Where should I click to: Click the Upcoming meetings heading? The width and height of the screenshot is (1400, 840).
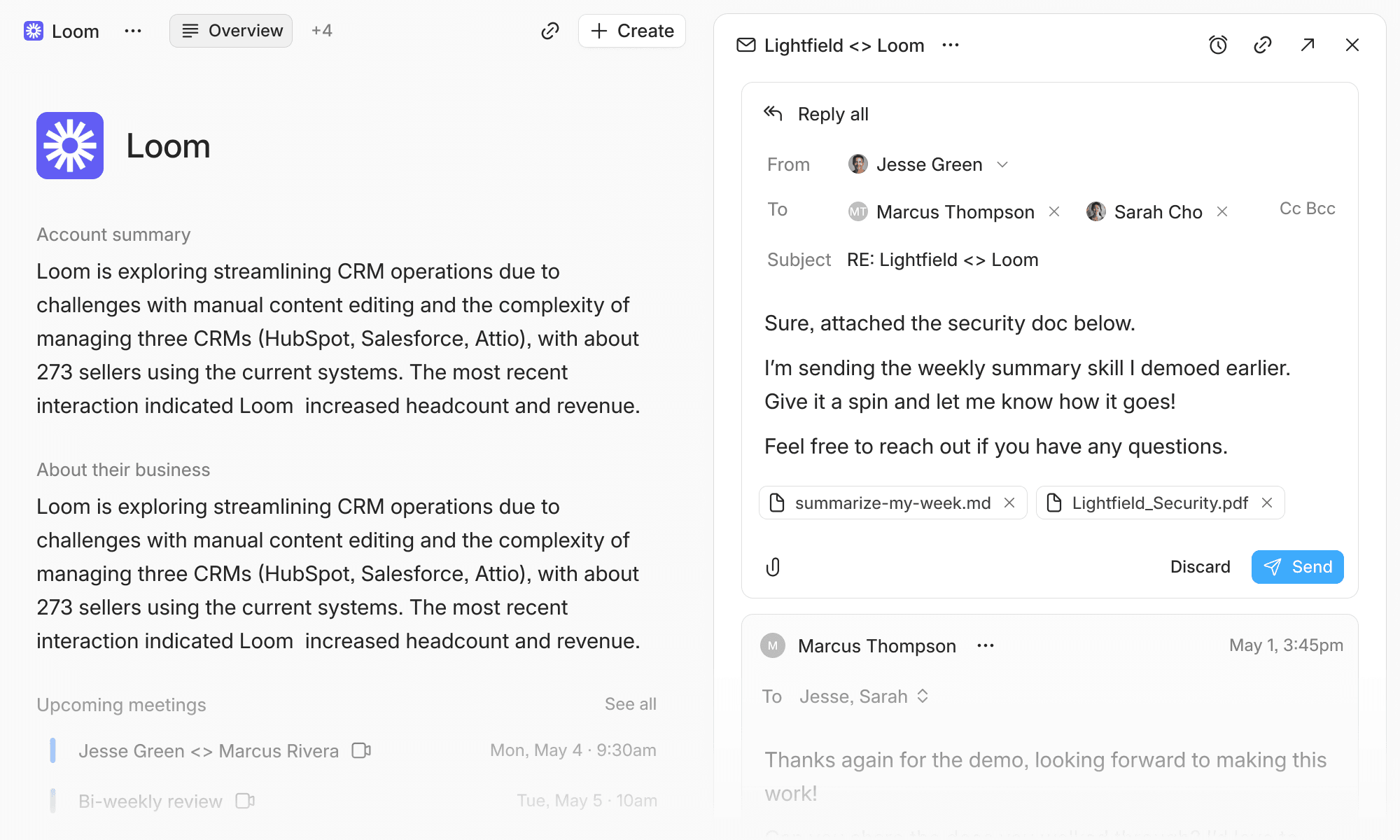[x=121, y=705]
